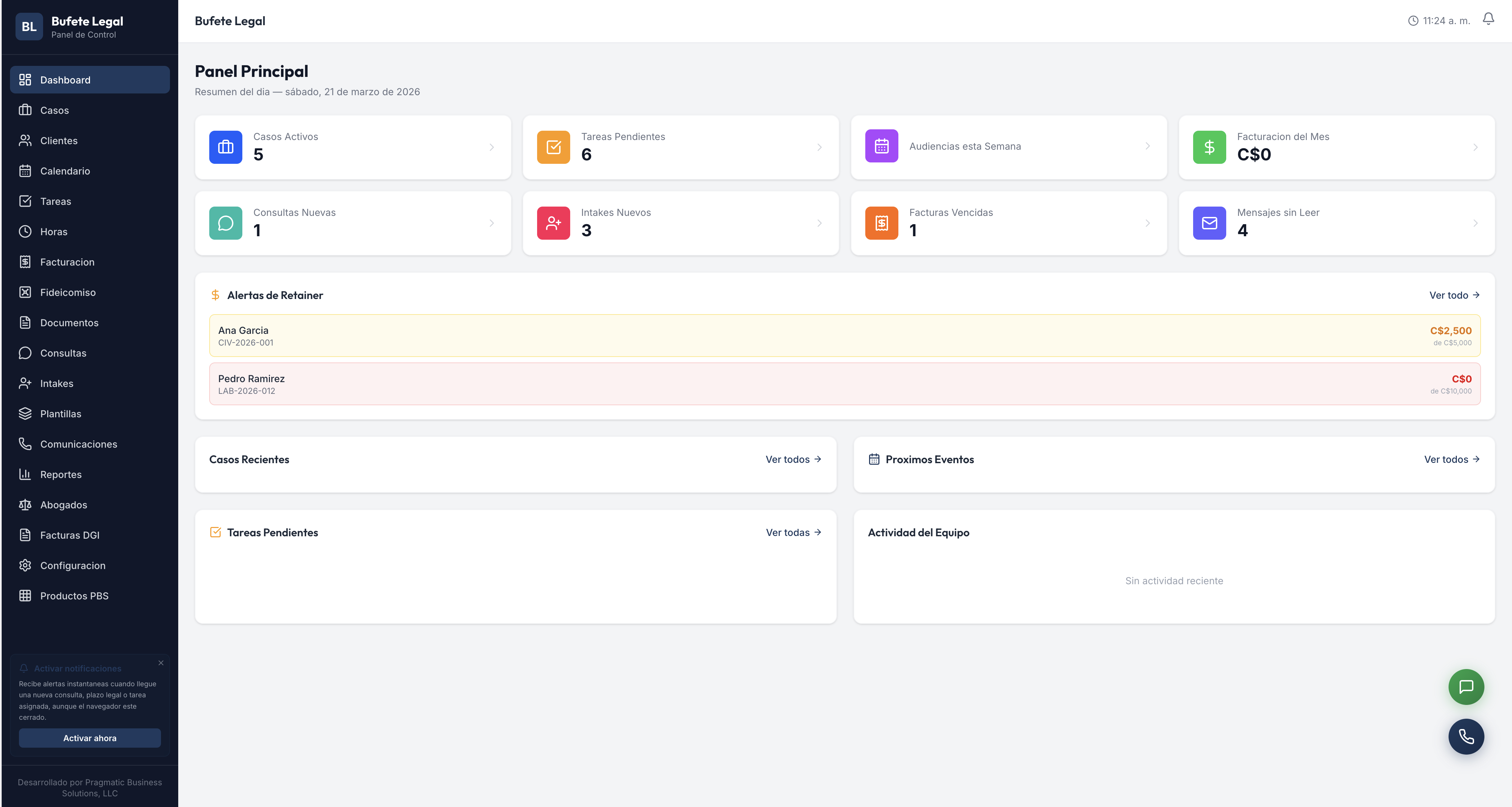Expand the Tareas Pendientes card chevron

[x=819, y=147]
